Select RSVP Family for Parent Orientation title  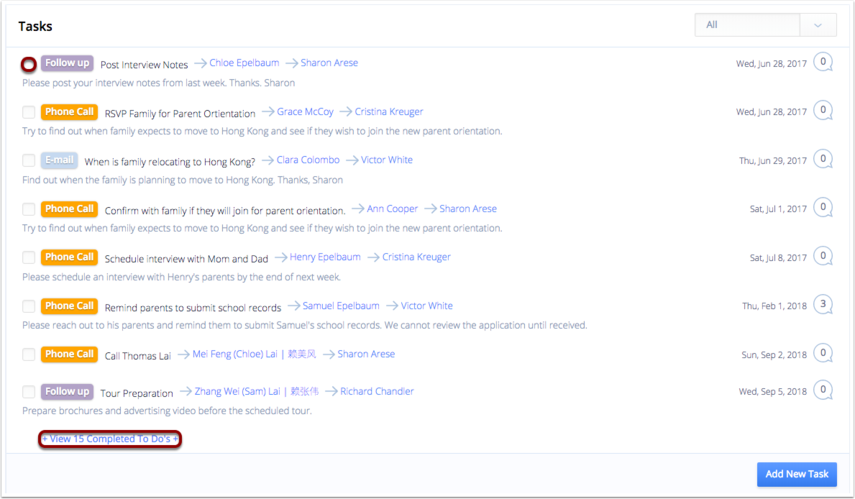180,113
